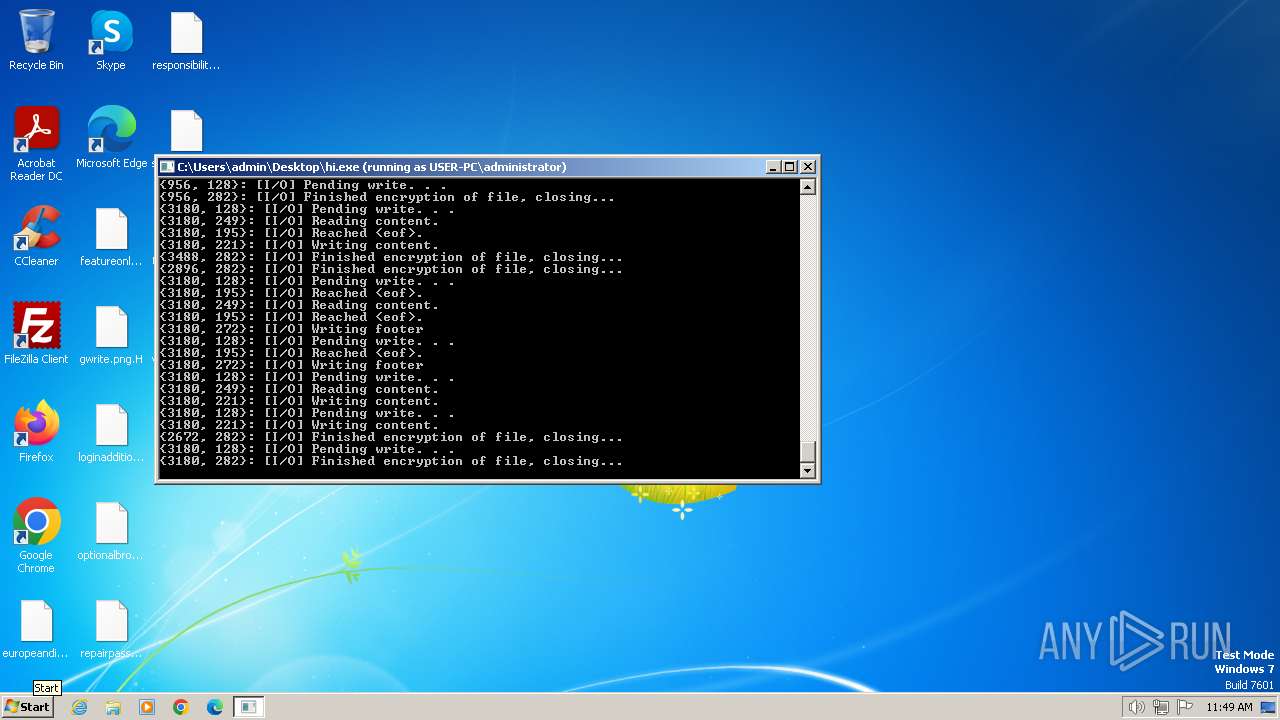The image size is (1280, 720).
Task: Launch Internet Explorer from the taskbar
Action: click(x=79, y=707)
